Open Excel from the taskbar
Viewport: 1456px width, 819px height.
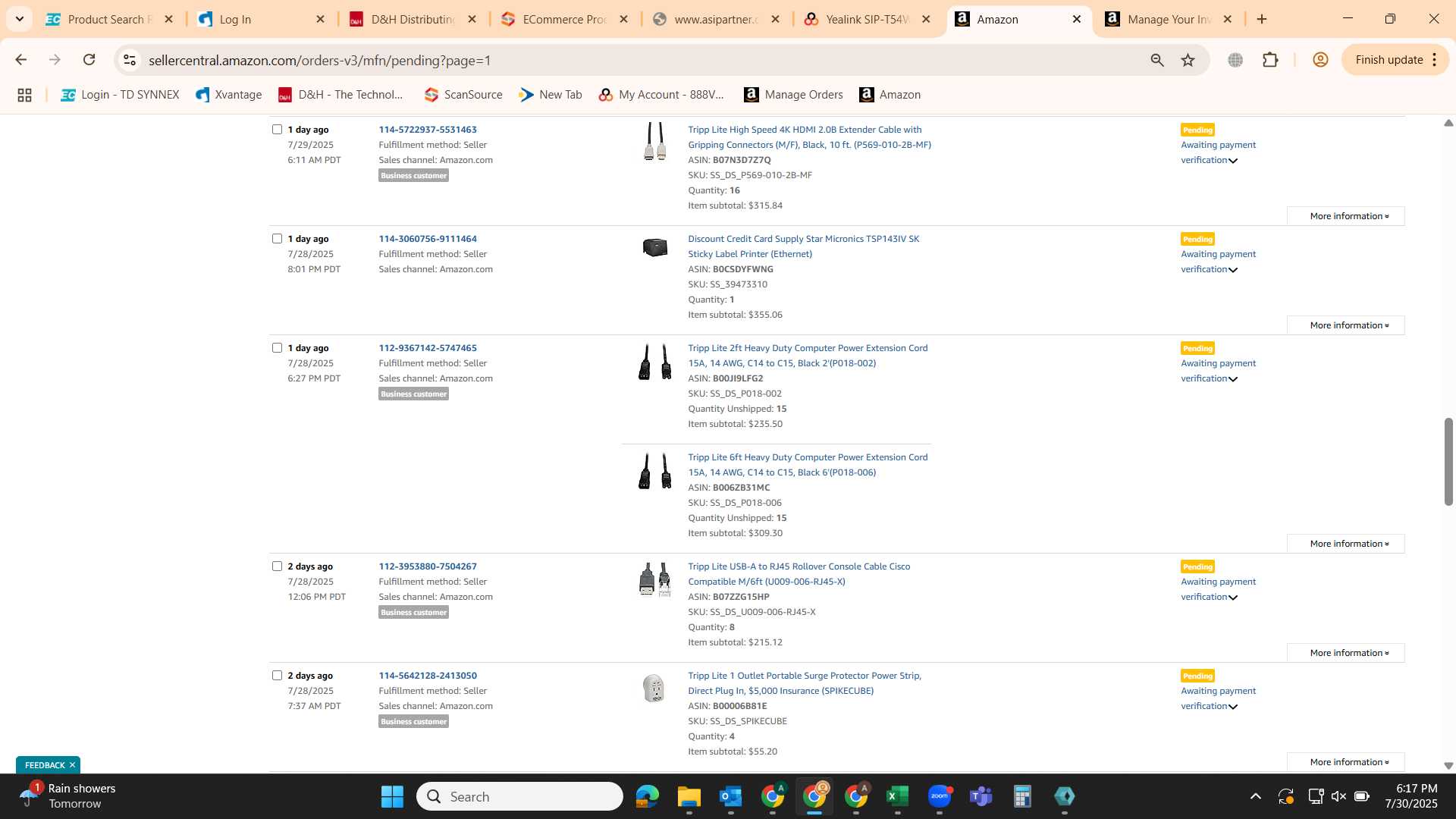click(x=897, y=796)
